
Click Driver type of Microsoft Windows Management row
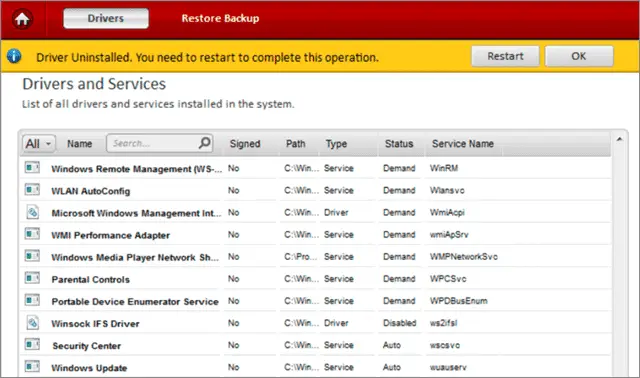(336, 212)
